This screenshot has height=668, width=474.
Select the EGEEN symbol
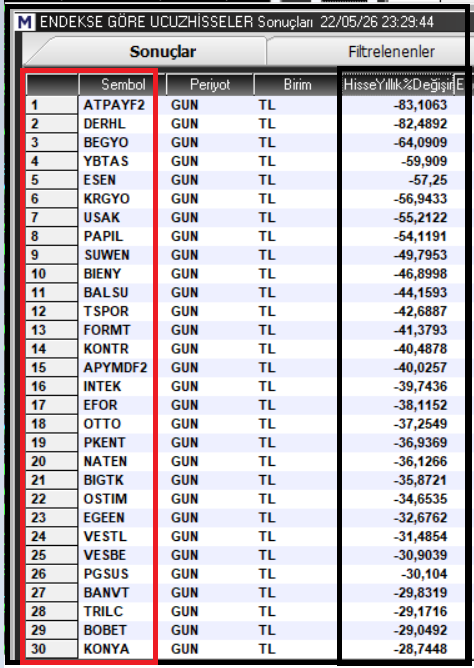tap(104, 517)
